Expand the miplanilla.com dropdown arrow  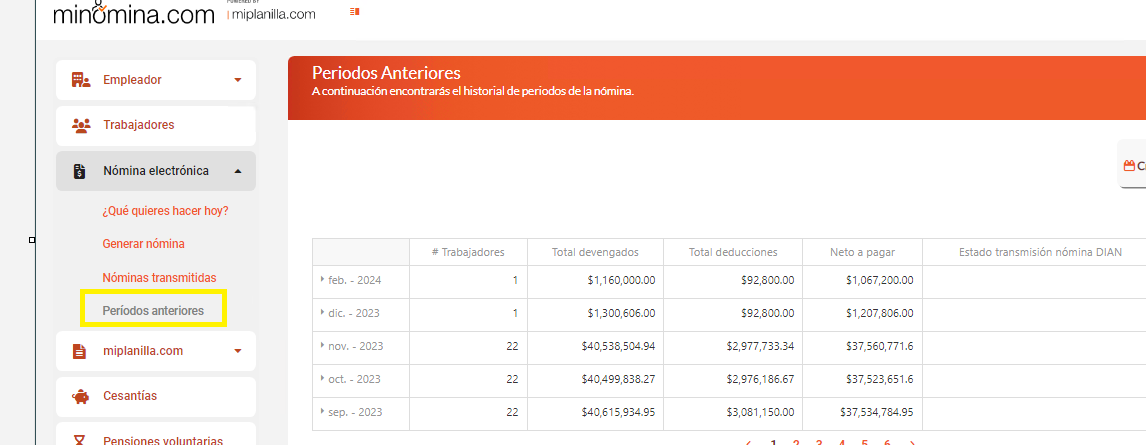pos(238,351)
